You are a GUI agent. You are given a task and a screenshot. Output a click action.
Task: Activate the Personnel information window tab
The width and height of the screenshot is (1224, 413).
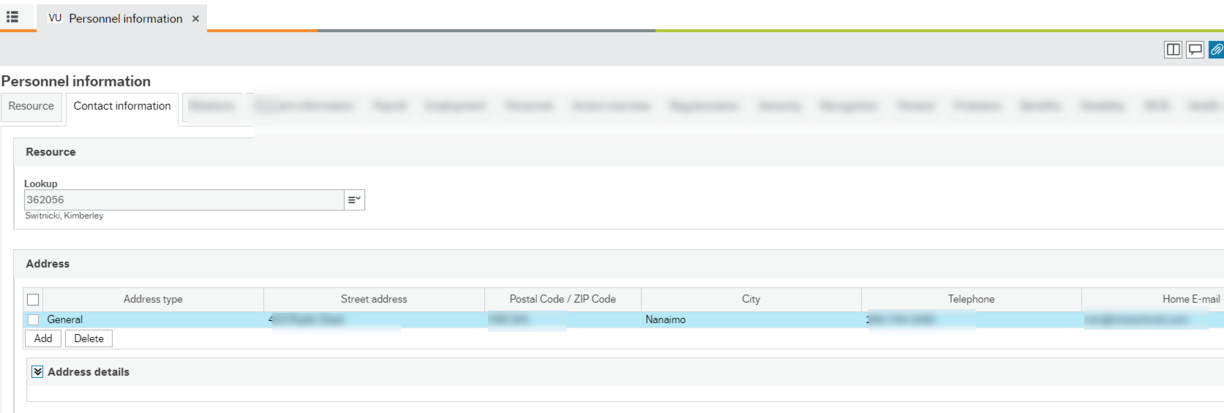125,19
